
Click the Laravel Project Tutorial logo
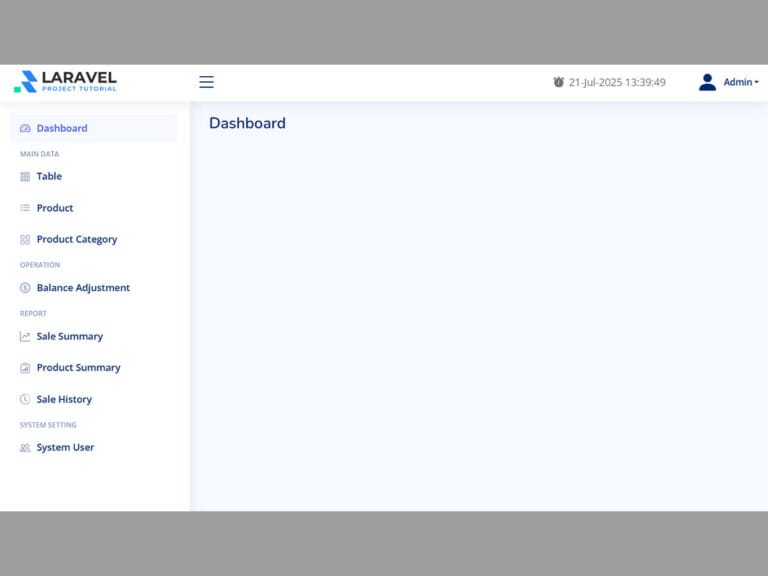click(x=66, y=82)
